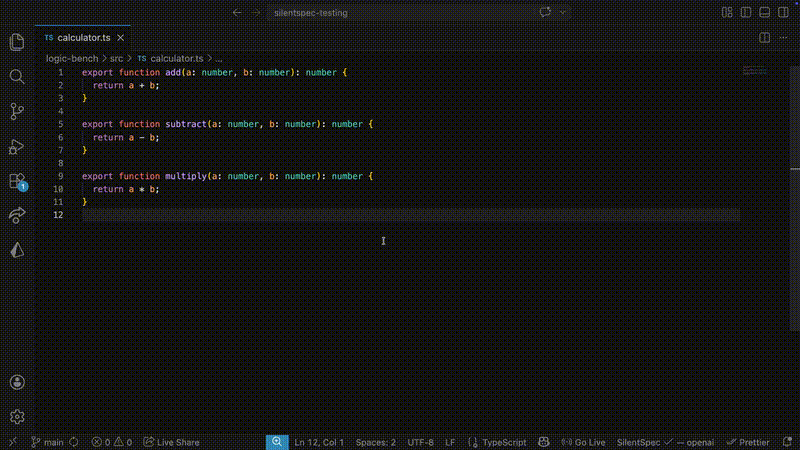Image resolution: width=800 pixels, height=450 pixels.
Task: Click the calculator.ts breadcrumb item
Action: 170,59
